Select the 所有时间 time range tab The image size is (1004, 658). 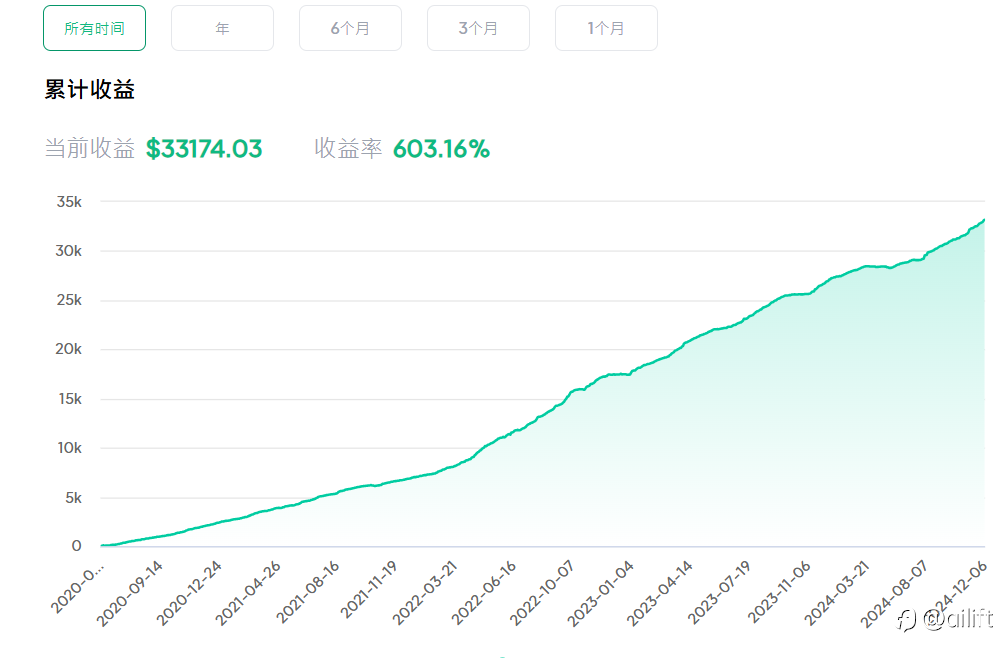point(94,28)
